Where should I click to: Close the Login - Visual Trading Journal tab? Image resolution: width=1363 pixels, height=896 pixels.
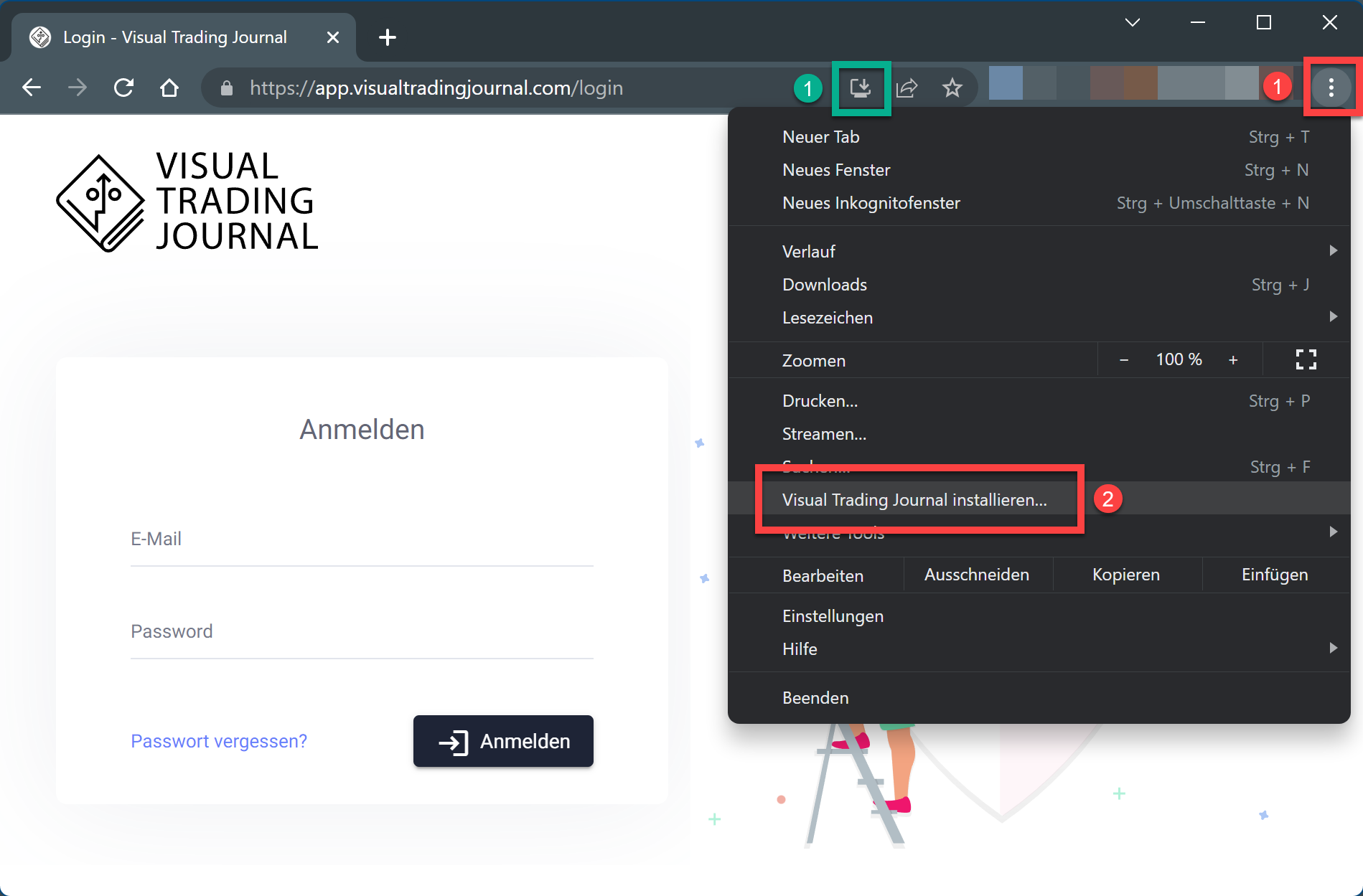coord(333,37)
